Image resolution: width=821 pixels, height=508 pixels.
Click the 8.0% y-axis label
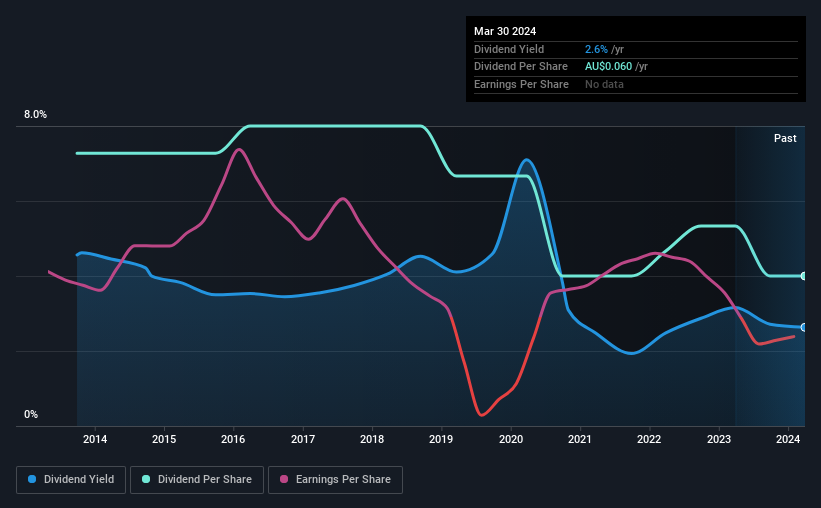pyautogui.click(x=35, y=115)
